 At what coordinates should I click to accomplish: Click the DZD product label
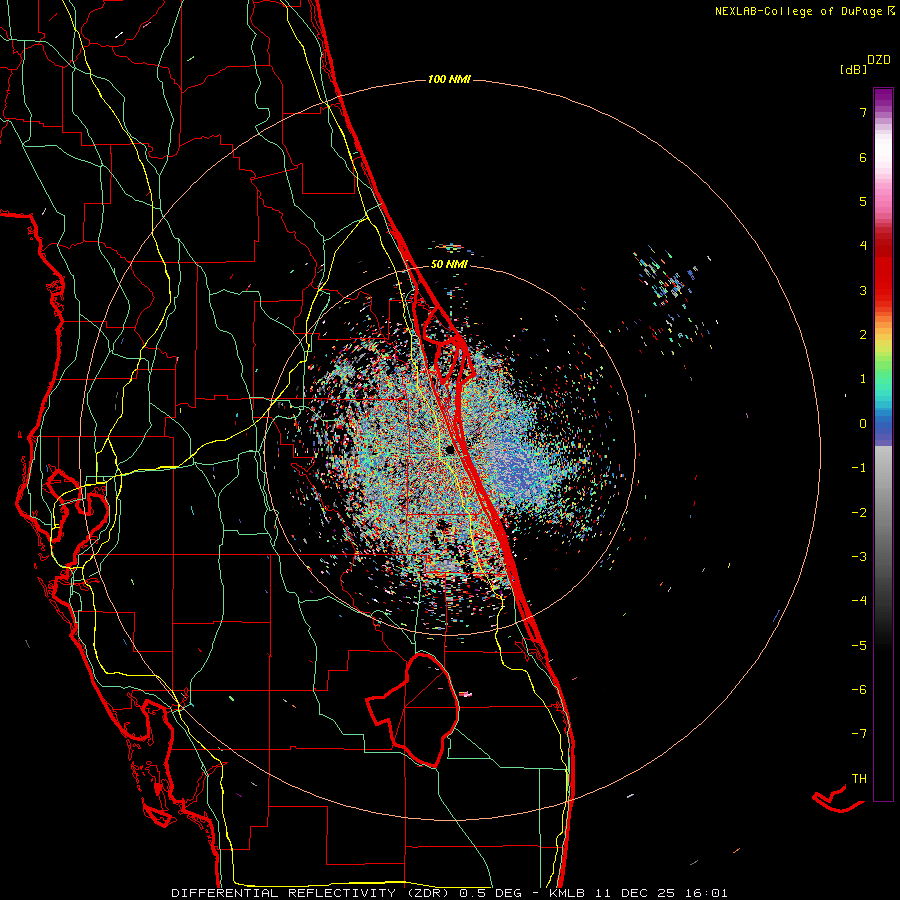coord(879,60)
